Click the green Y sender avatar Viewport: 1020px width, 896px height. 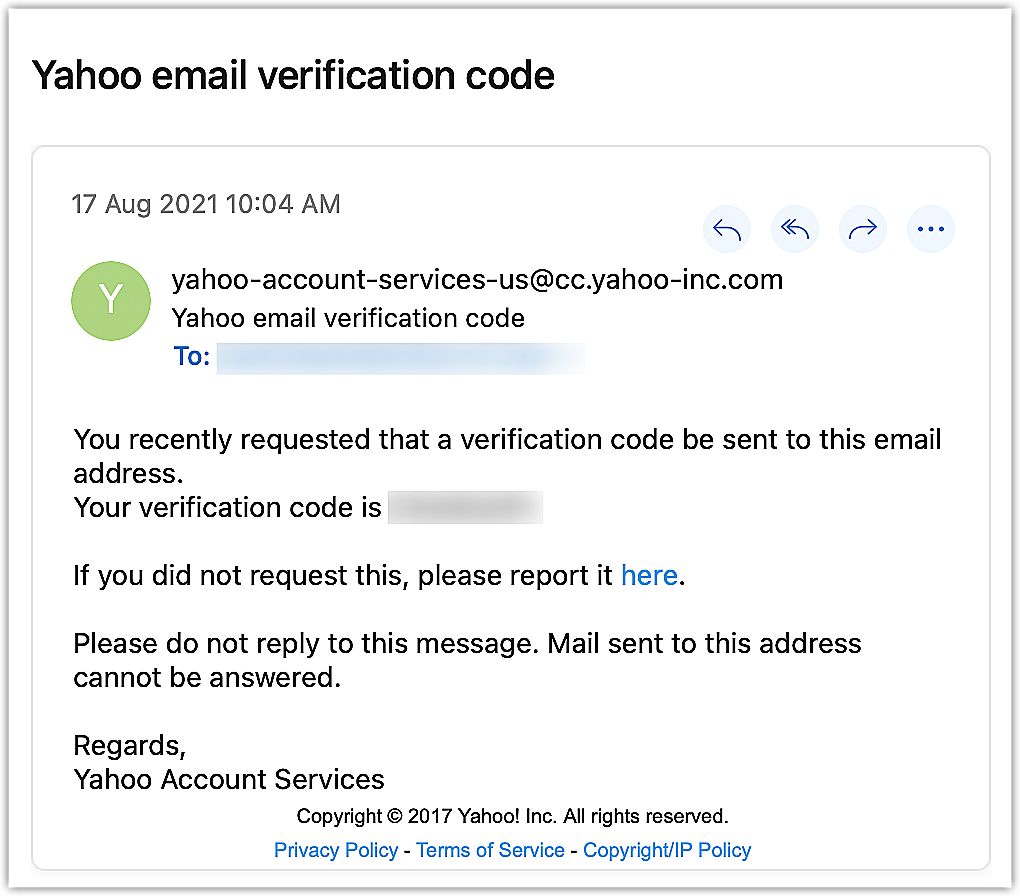(111, 300)
